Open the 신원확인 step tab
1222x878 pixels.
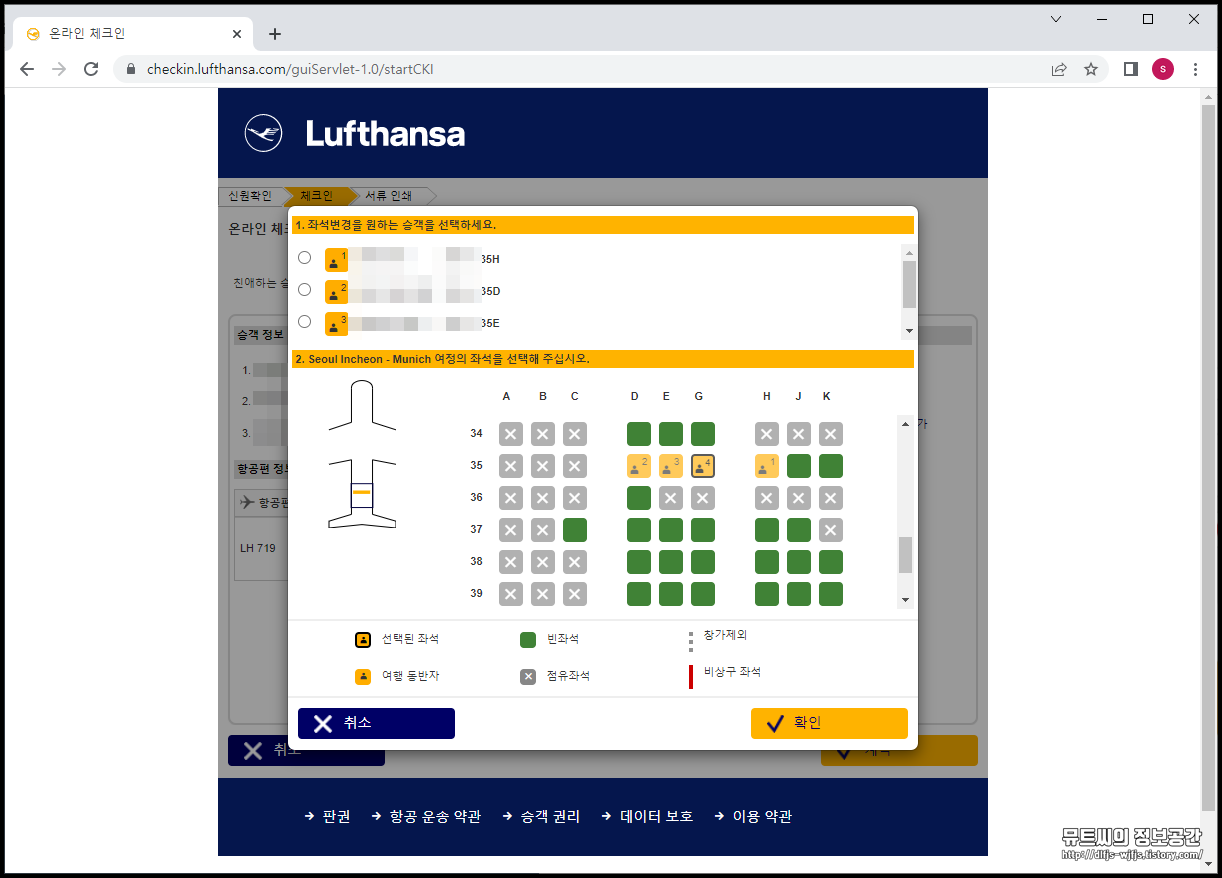click(250, 196)
